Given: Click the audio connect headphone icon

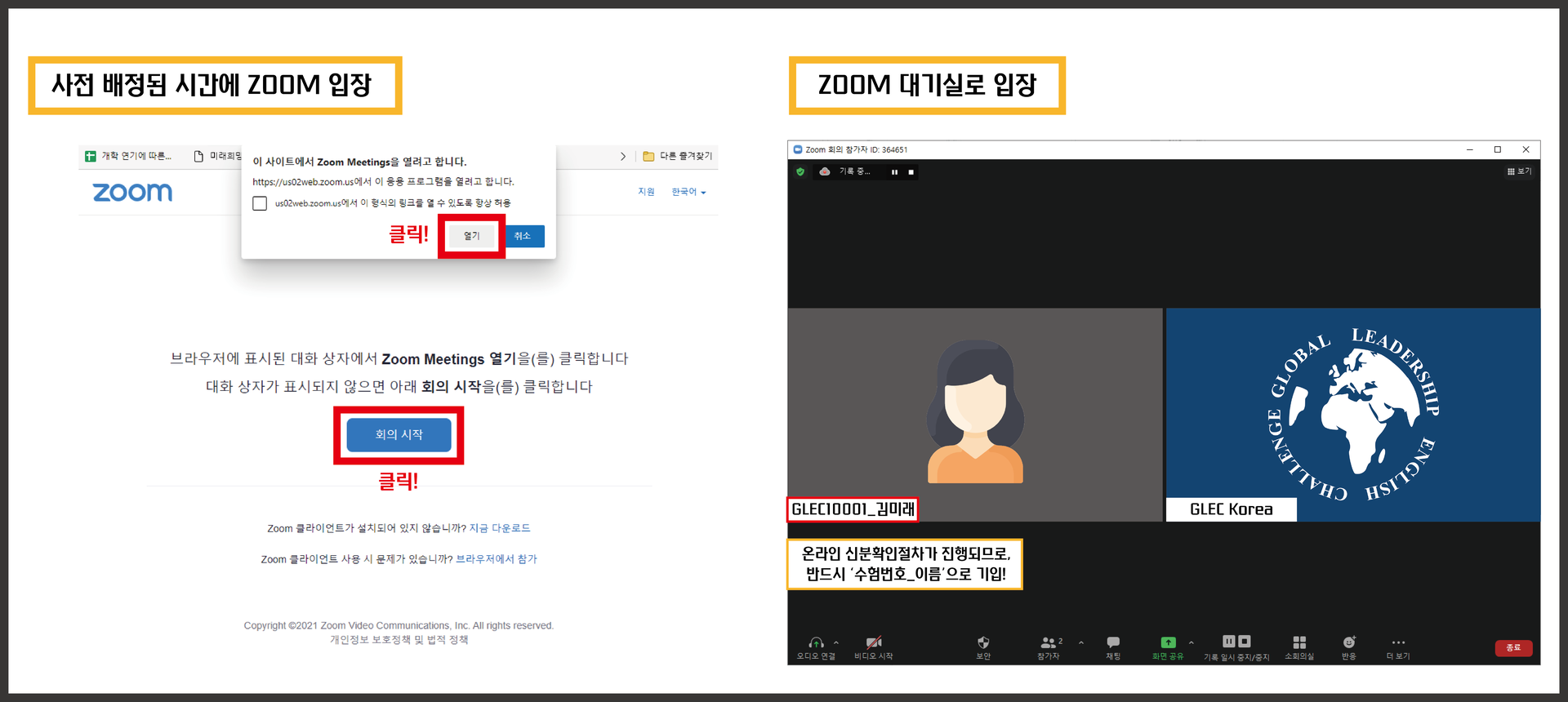Looking at the screenshot, I should (x=816, y=642).
